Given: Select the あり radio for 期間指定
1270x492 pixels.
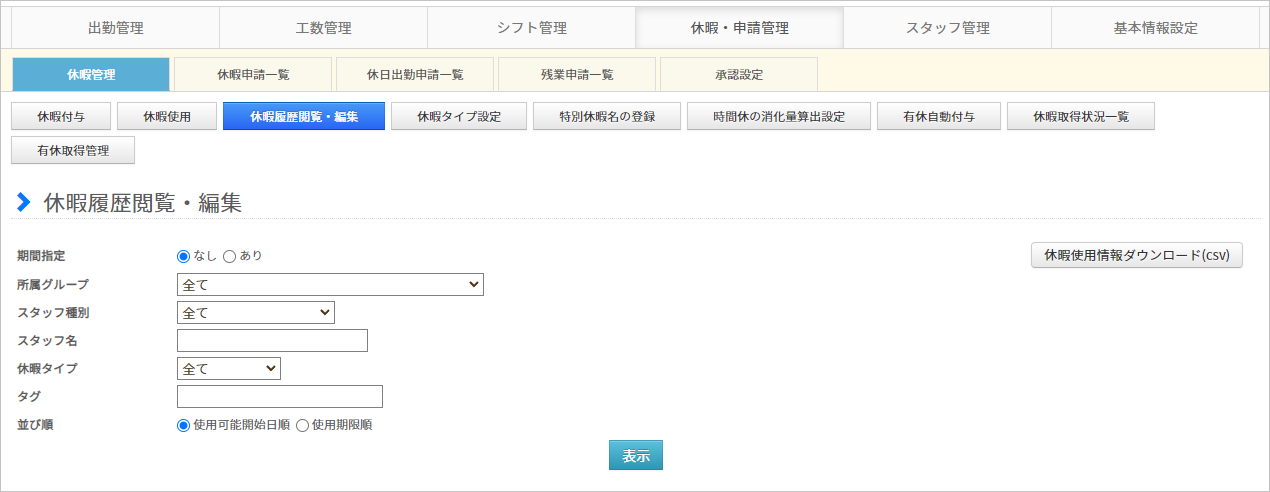Looking at the screenshot, I should (x=229, y=256).
